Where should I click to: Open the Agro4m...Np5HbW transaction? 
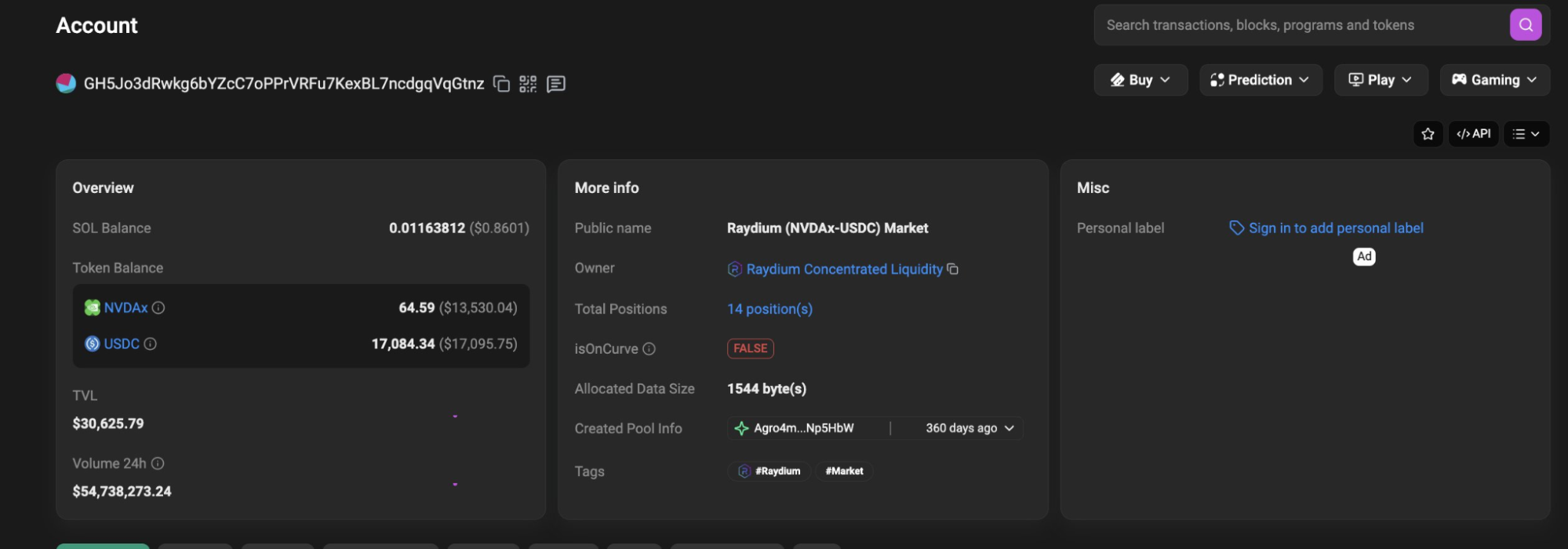pos(803,428)
